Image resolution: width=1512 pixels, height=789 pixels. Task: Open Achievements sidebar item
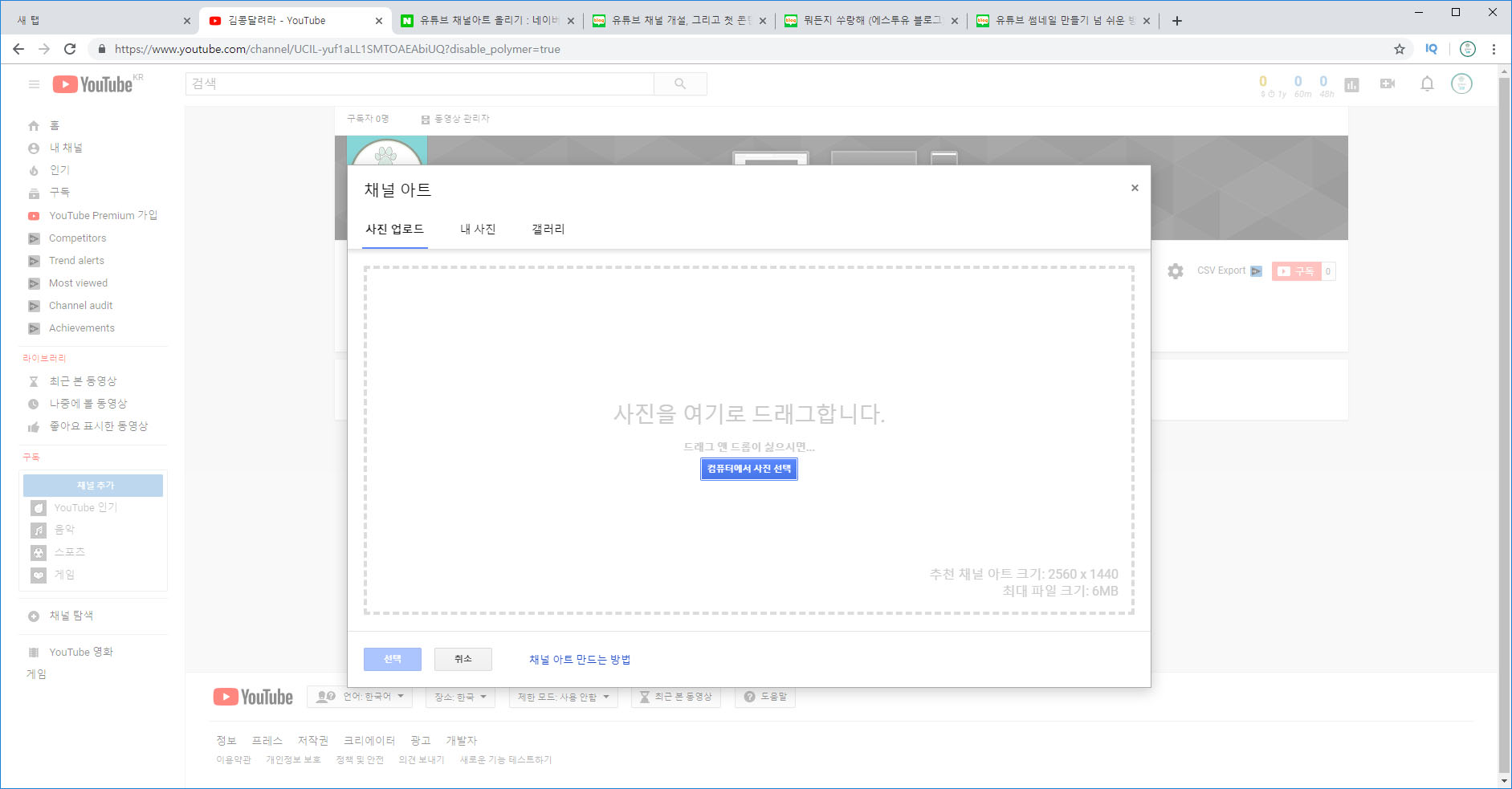coord(81,328)
